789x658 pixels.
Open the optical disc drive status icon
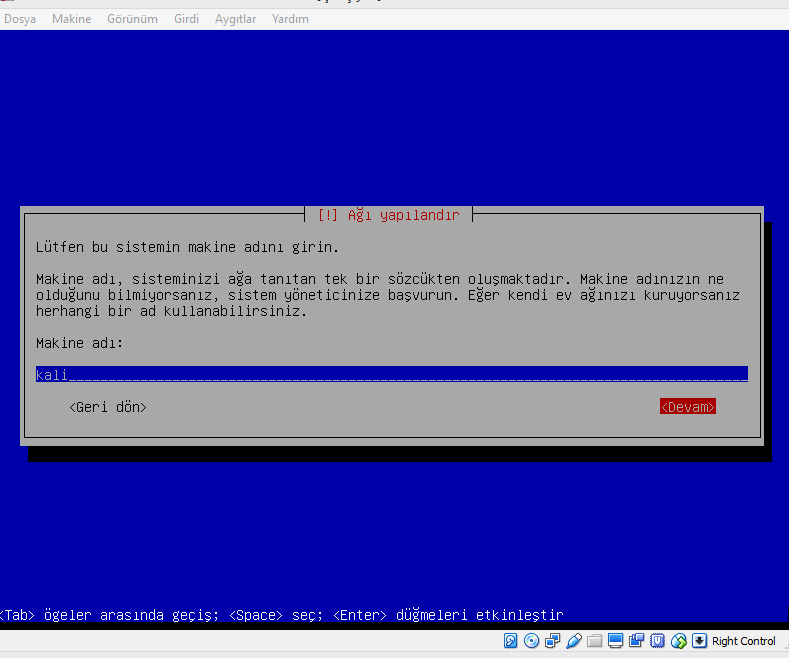click(x=531, y=641)
